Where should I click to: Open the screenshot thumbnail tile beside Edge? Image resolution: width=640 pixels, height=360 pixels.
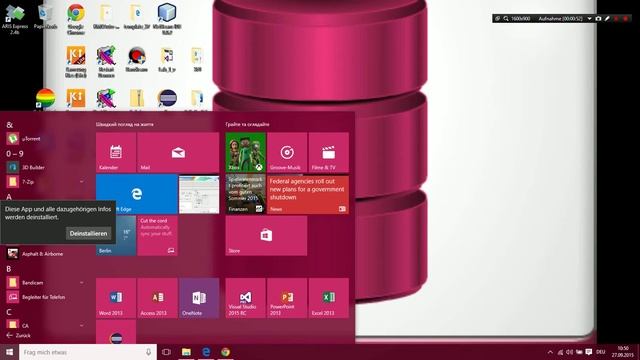(x=199, y=194)
